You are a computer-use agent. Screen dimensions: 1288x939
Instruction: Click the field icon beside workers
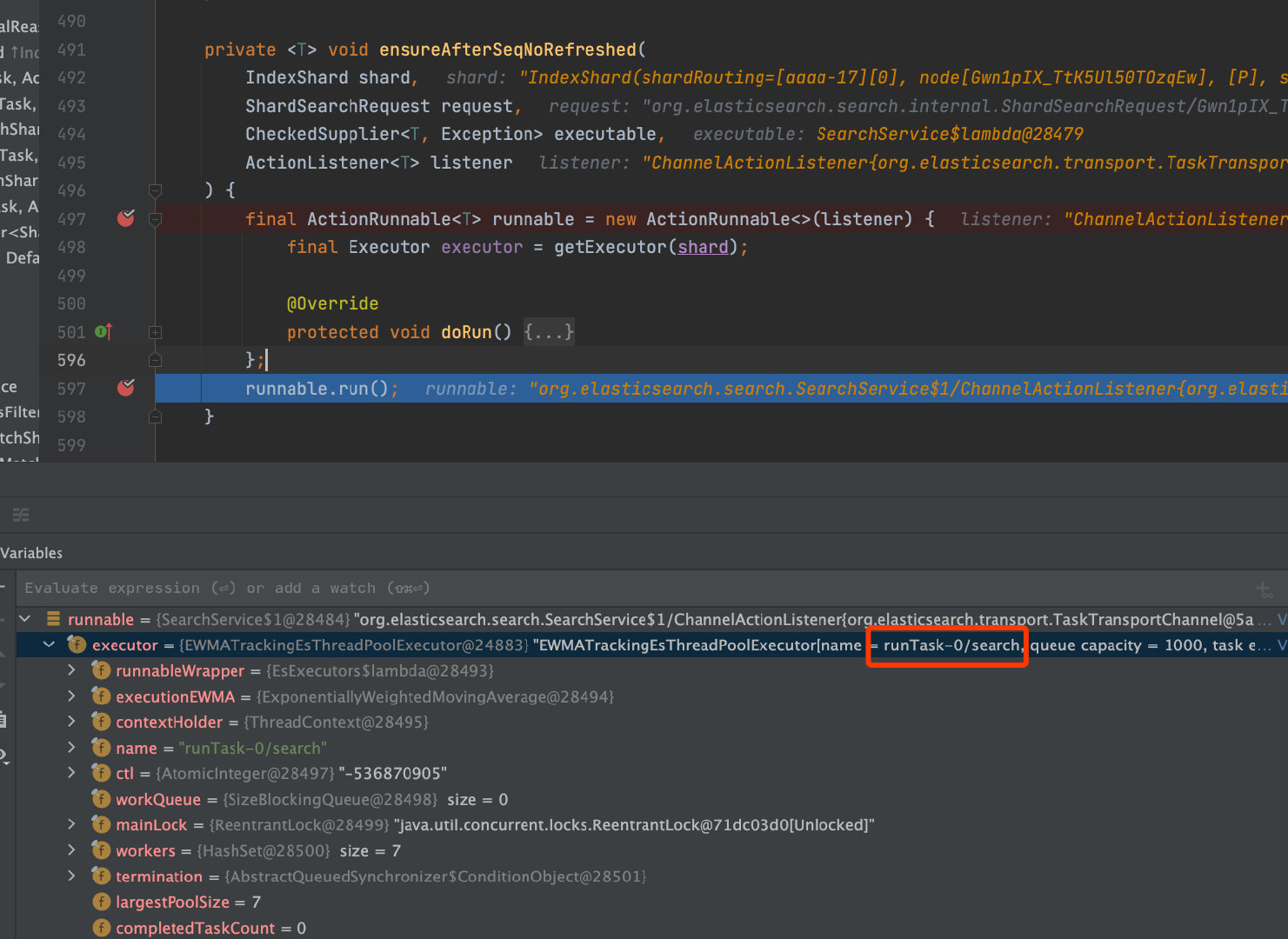(102, 850)
